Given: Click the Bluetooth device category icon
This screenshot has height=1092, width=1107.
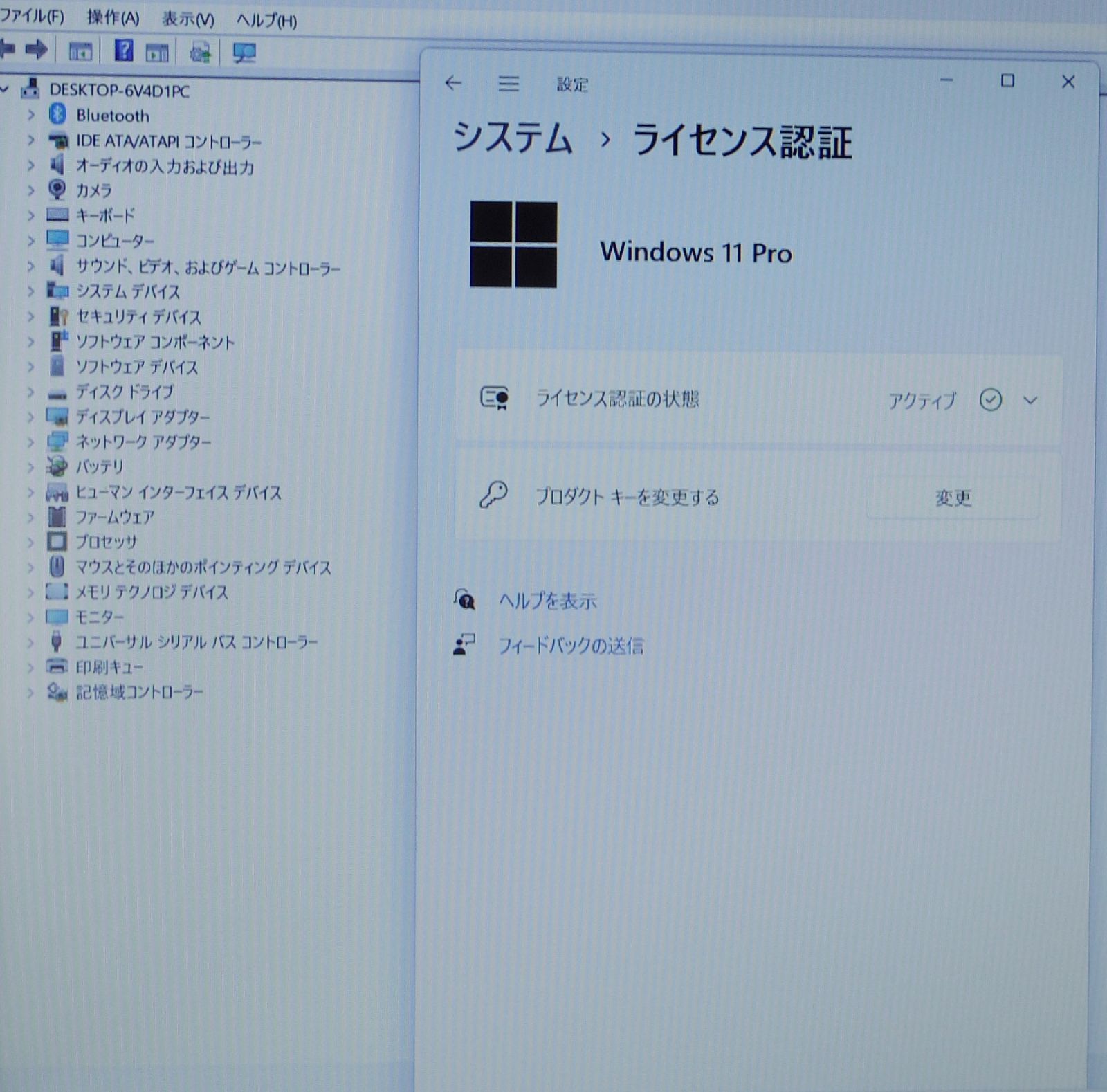Looking at the screenshot, I should (57, 115).
